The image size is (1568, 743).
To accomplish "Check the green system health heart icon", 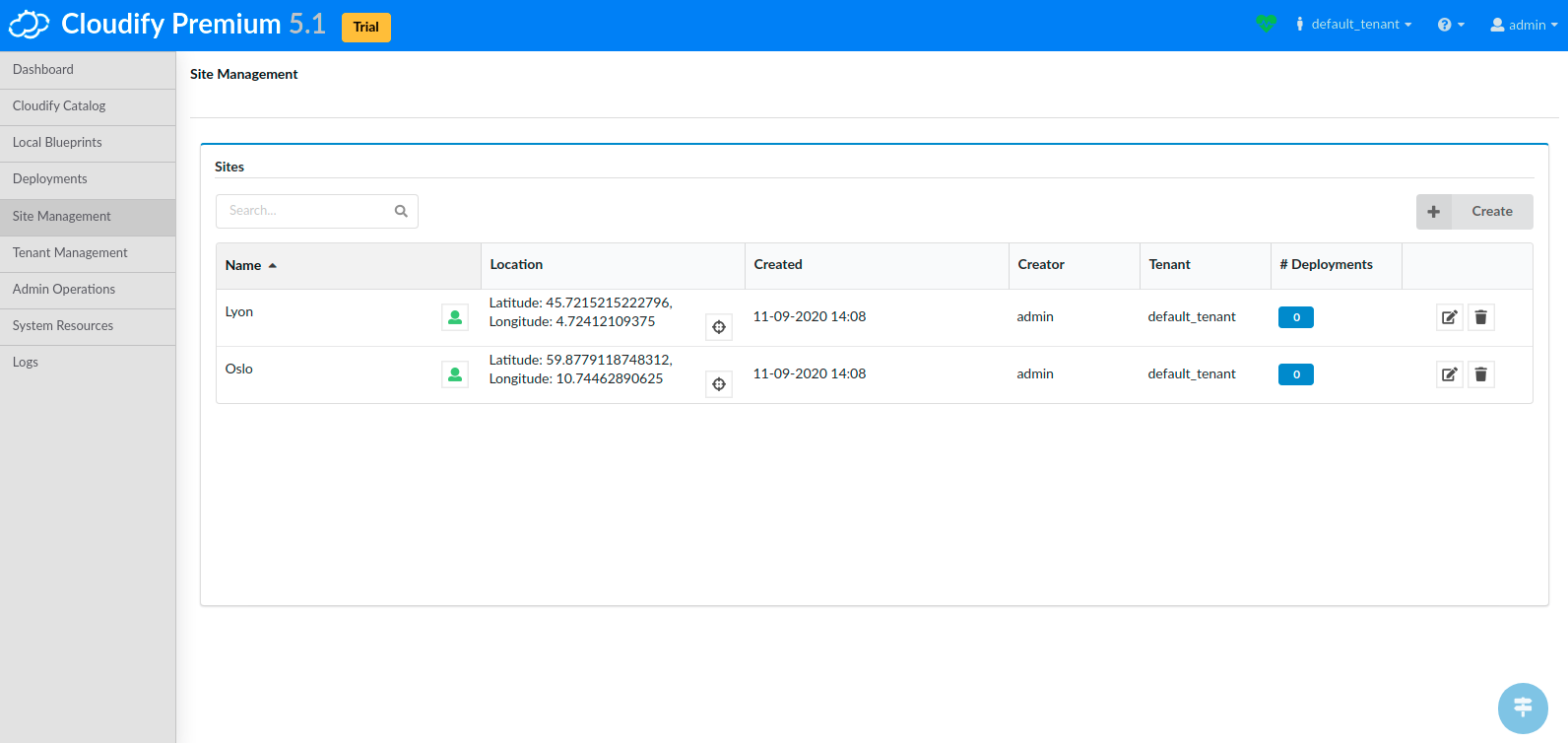I will pyautogui.click(x=1267, y=24).
